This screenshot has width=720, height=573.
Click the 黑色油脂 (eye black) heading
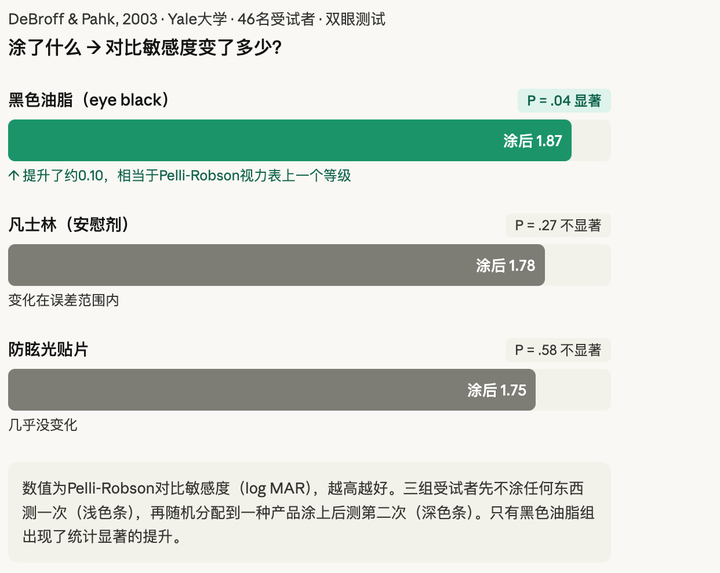(89, 100)
